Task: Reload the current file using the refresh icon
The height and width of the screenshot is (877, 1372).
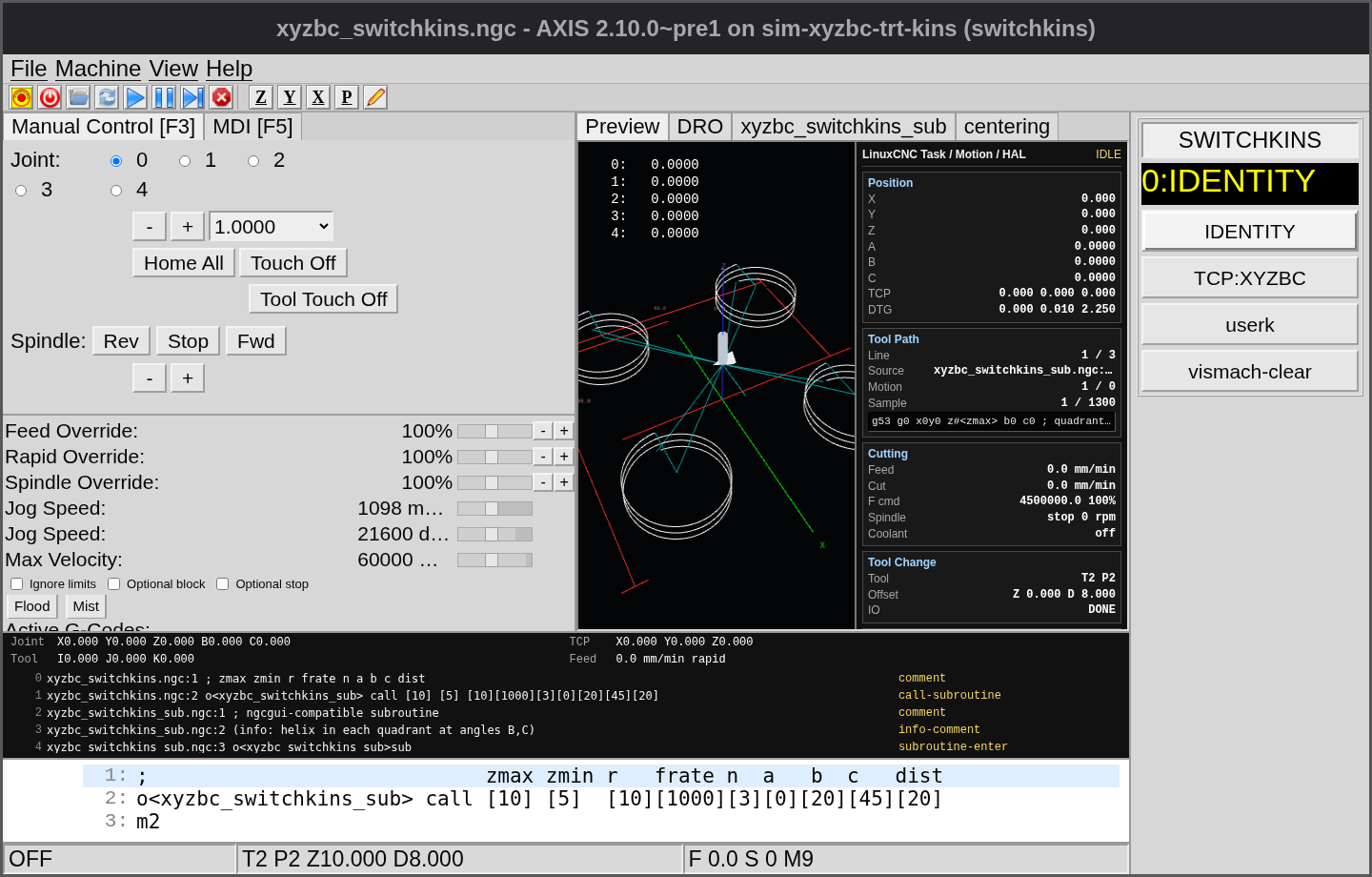Action: [x=107, y=97]
